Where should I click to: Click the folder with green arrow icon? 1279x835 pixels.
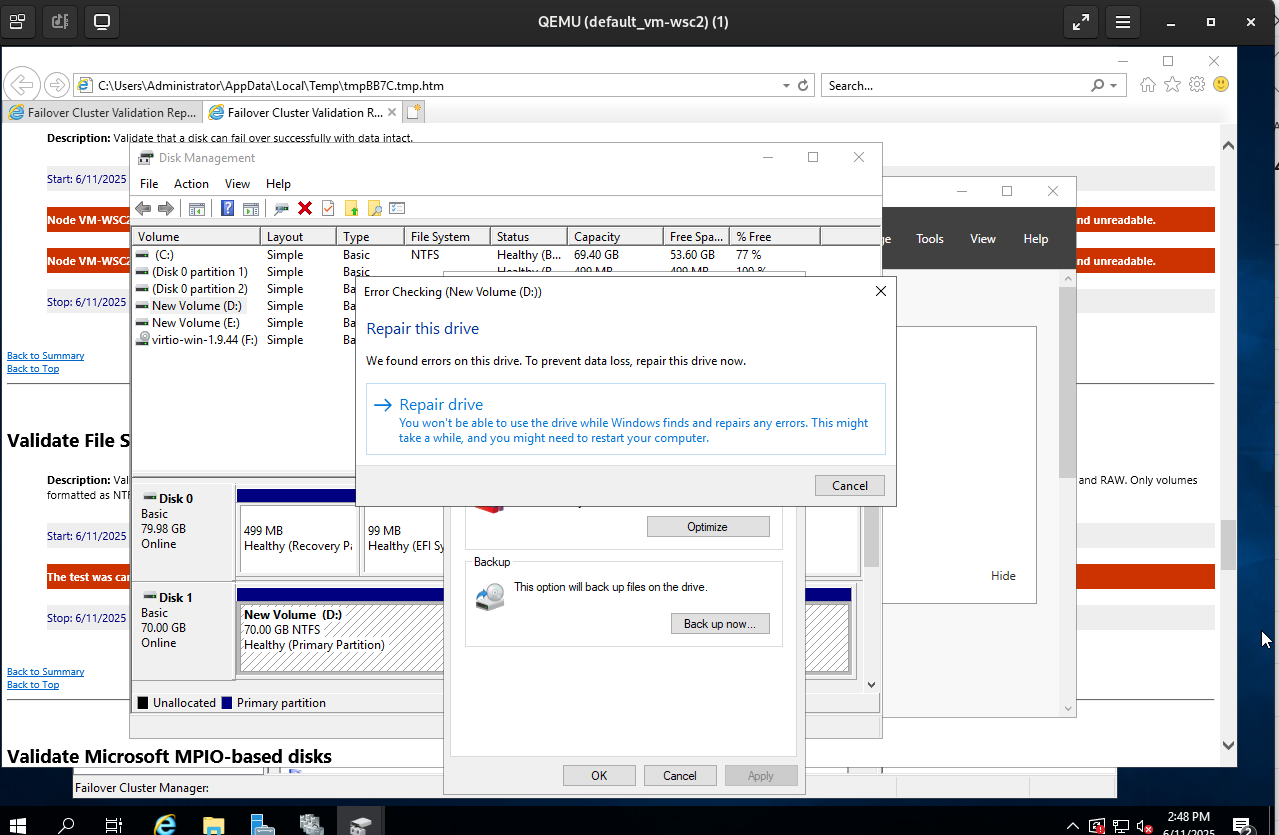(351, 208)
